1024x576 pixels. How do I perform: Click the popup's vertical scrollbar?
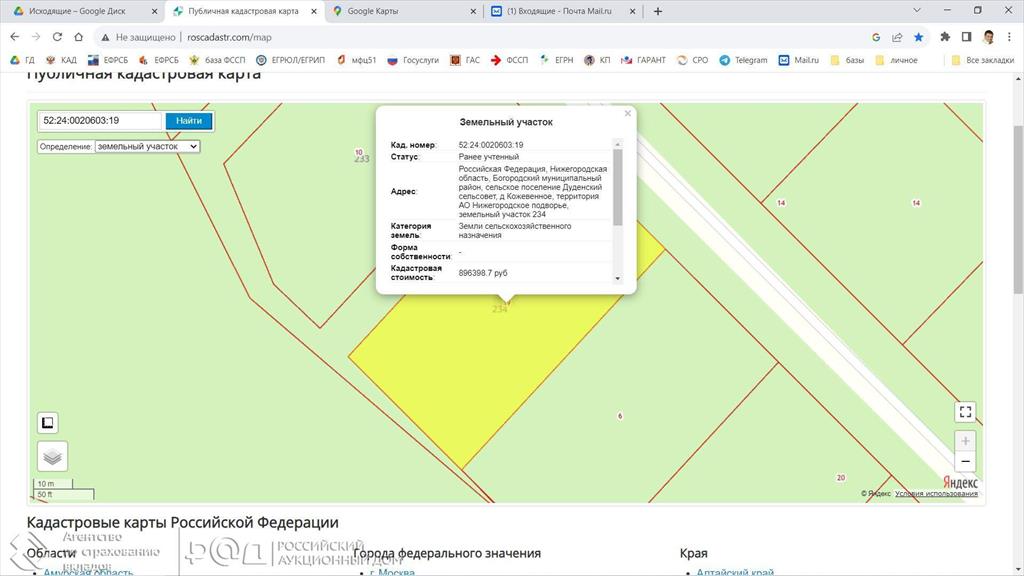click(x=617, y=186)
